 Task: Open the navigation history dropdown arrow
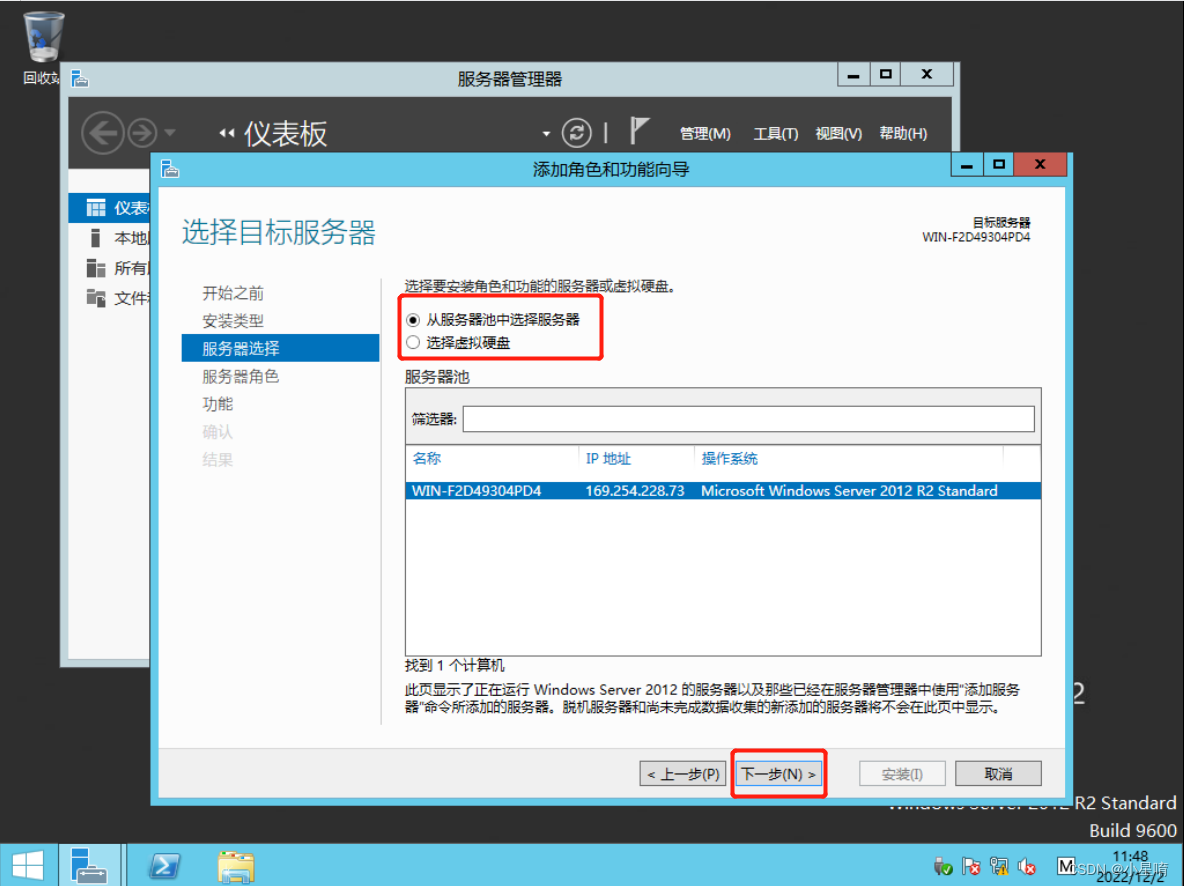(171, 133)
